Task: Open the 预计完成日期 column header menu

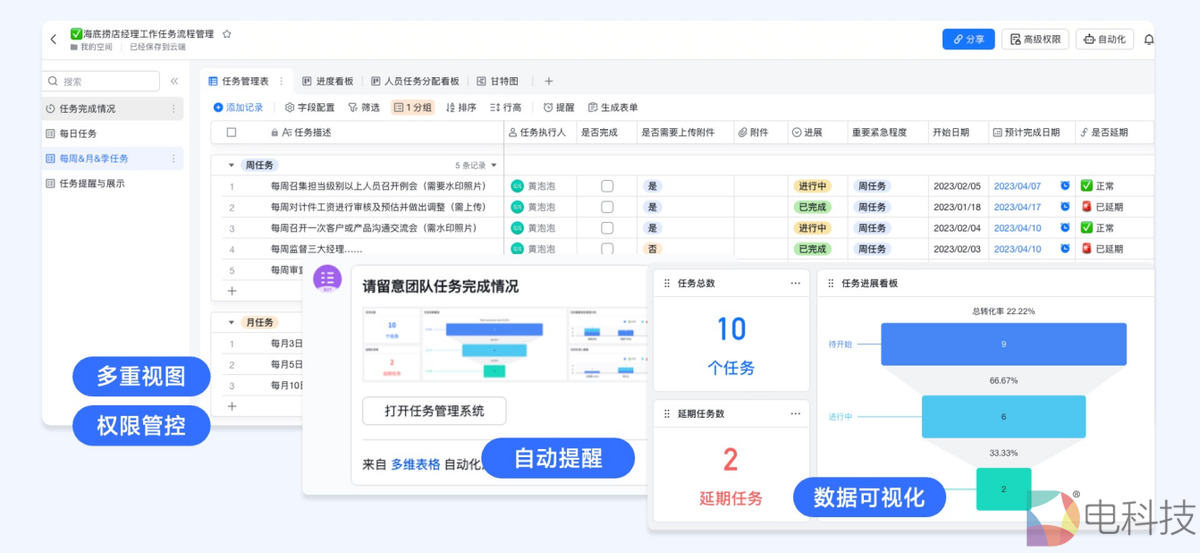Action: click(1030, 132)
